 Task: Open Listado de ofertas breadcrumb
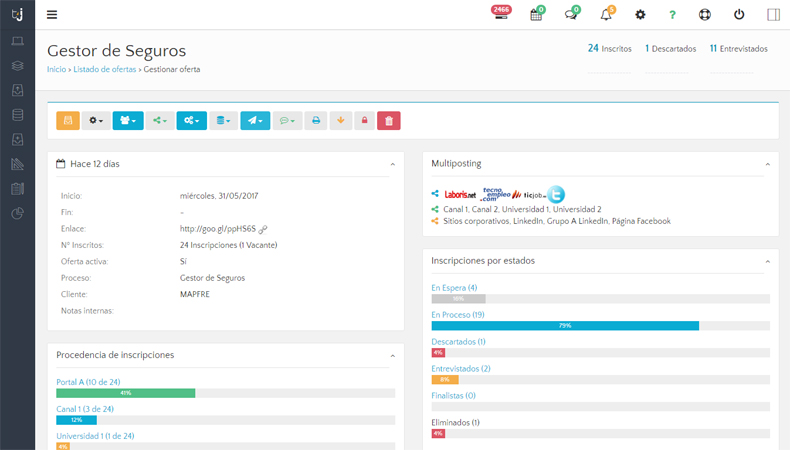coord(105,70)
